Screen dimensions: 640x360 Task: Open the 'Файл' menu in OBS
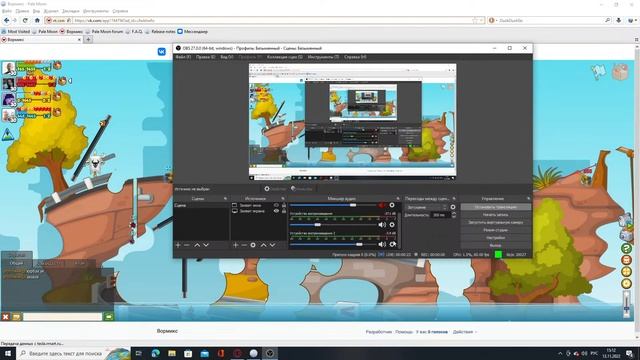pos(183,57)
